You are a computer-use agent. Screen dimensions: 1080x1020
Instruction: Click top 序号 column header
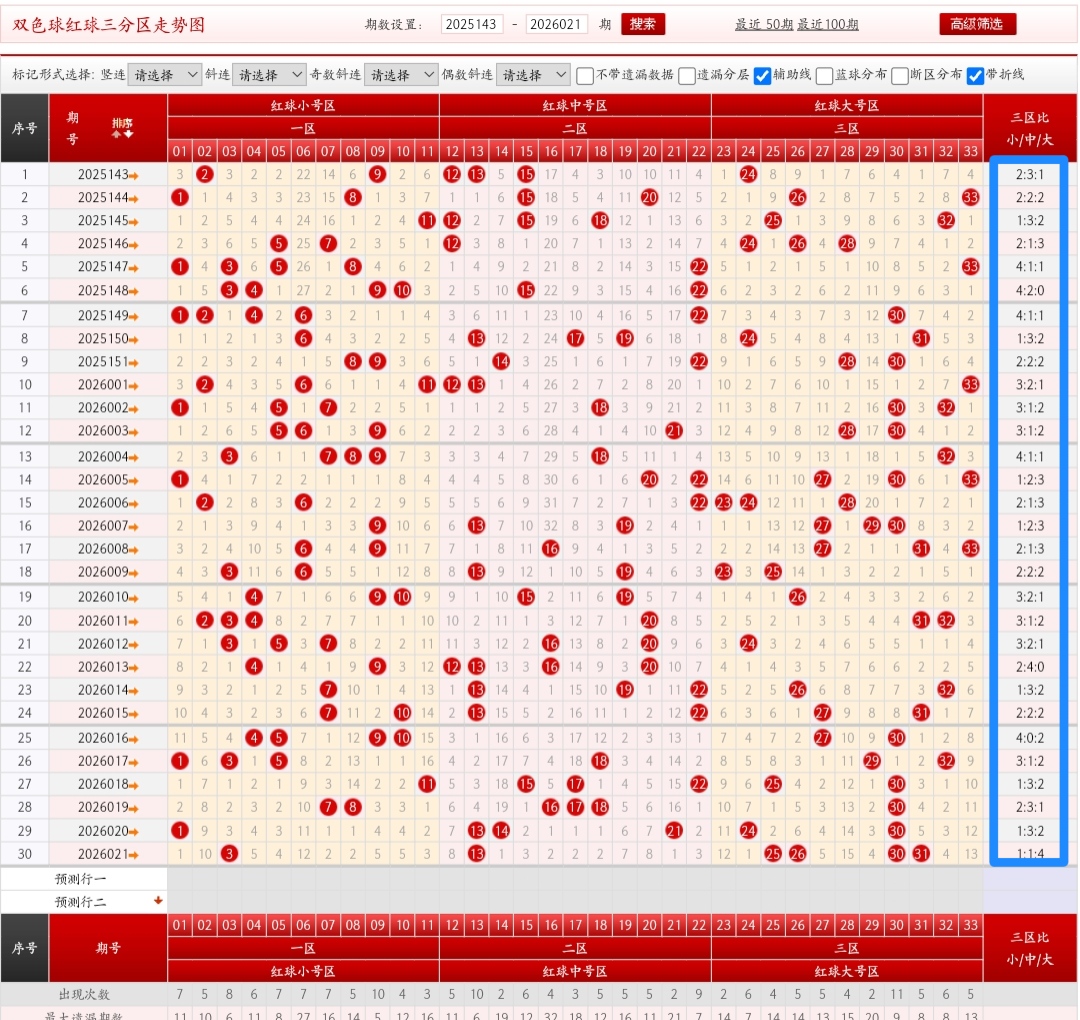click(x=25, y=128)
